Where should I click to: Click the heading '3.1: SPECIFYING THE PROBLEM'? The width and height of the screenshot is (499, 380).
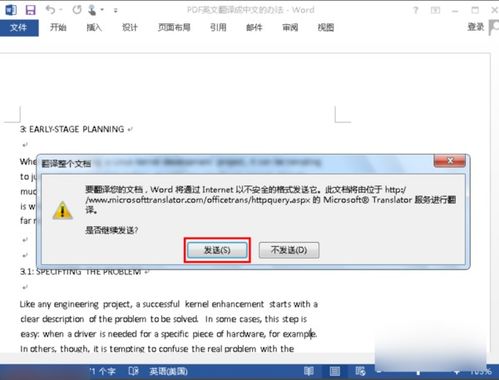(81, 272)
